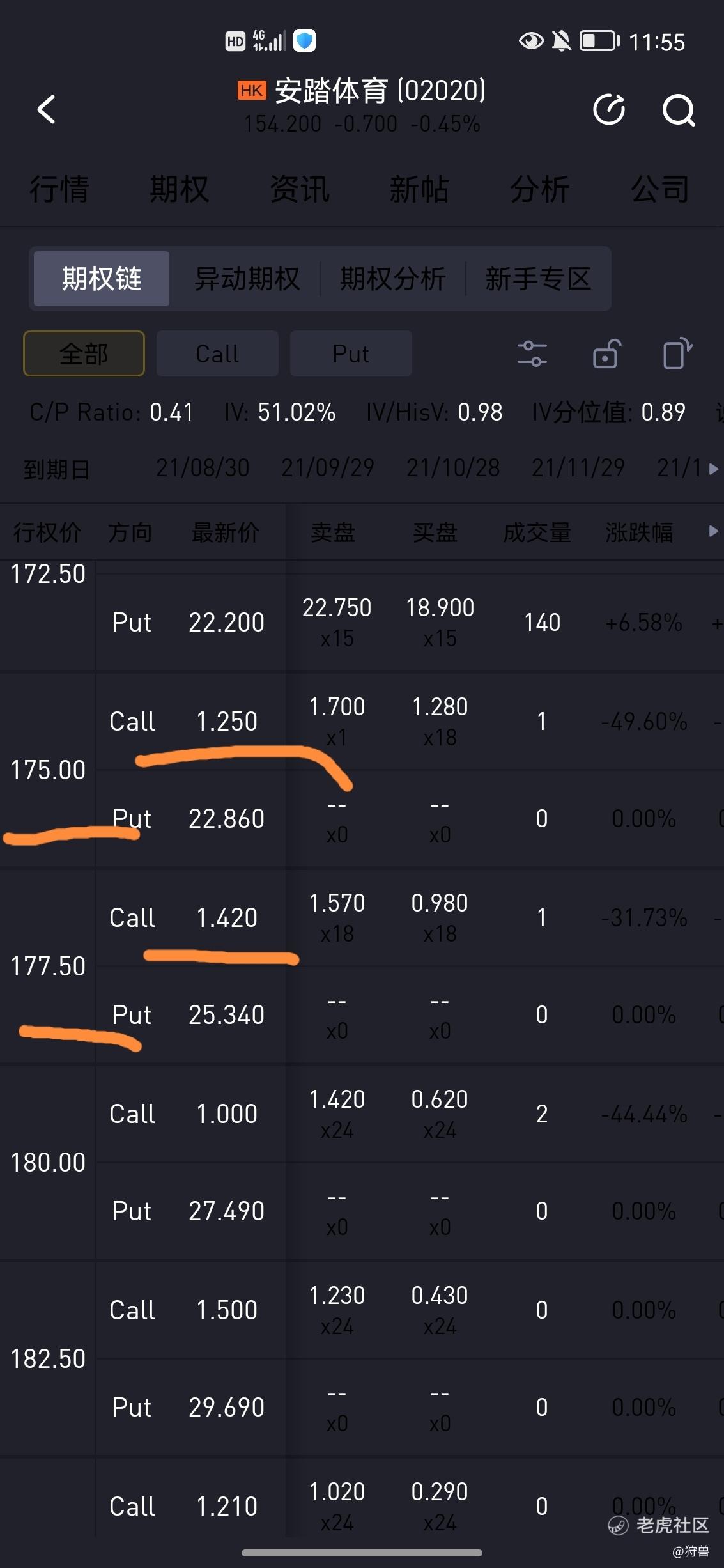
Task: Show more columns arrow in header
Action: [714, 531]
